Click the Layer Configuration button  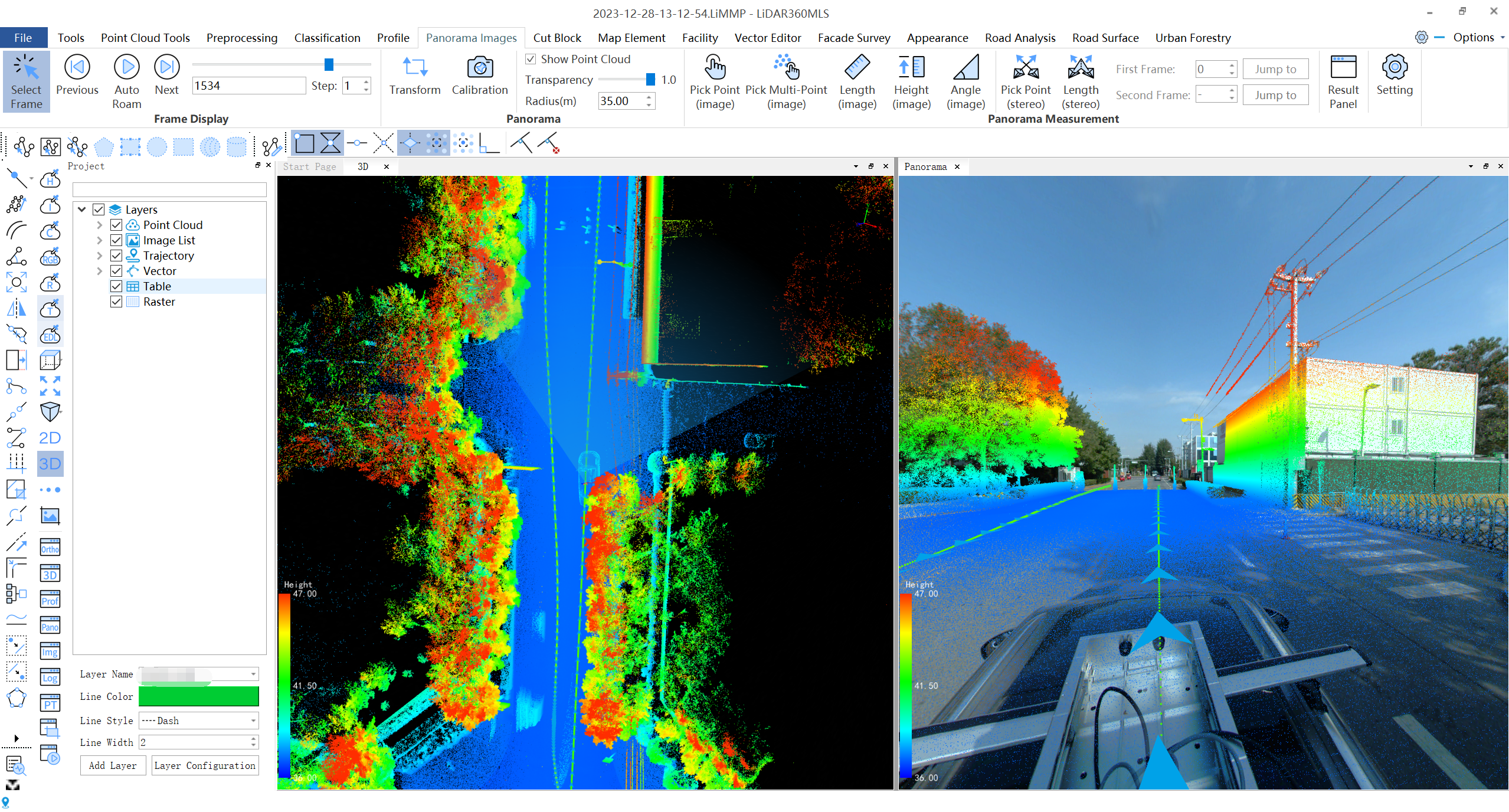coord(205,765)
